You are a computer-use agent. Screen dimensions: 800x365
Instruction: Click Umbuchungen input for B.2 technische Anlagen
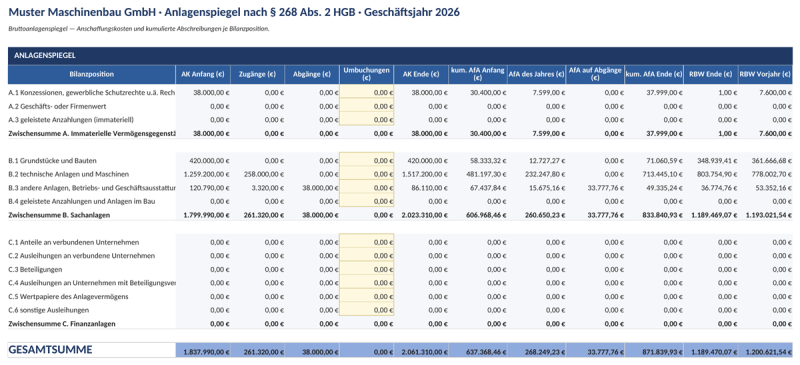pos(366,174)
